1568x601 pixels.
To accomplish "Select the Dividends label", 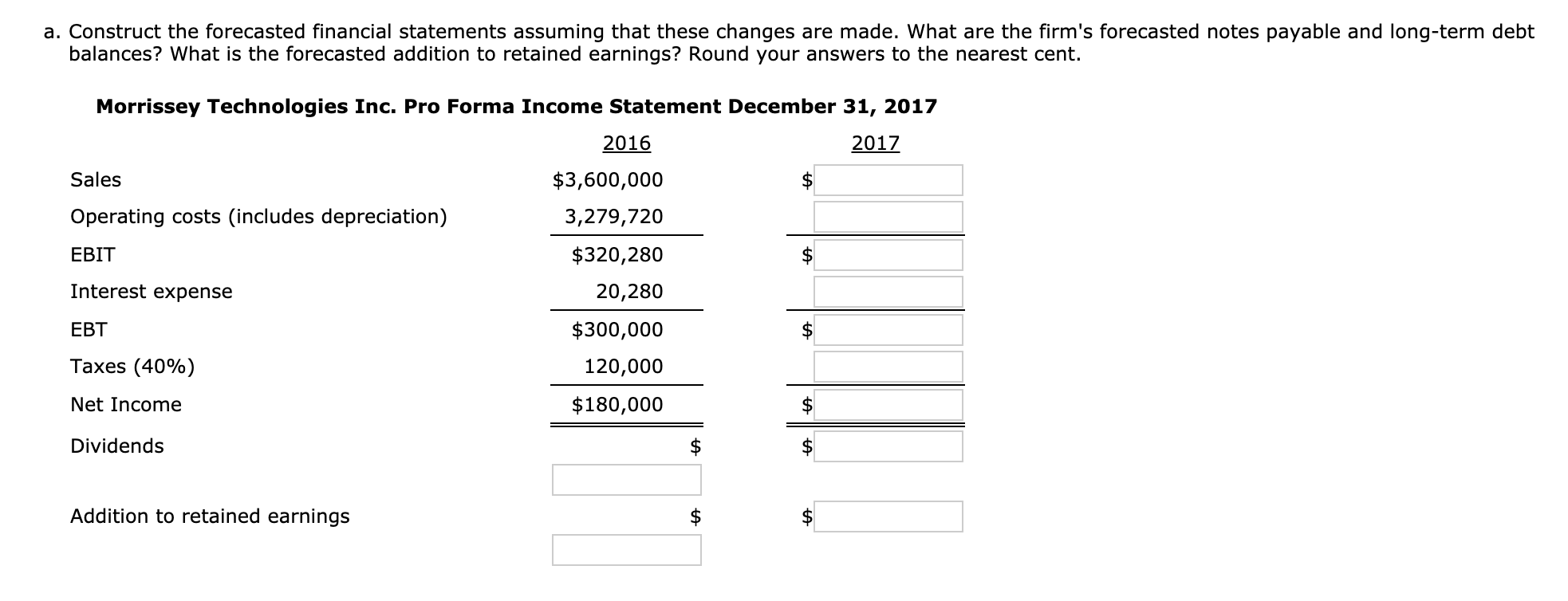I will click(x=116, y=446).
